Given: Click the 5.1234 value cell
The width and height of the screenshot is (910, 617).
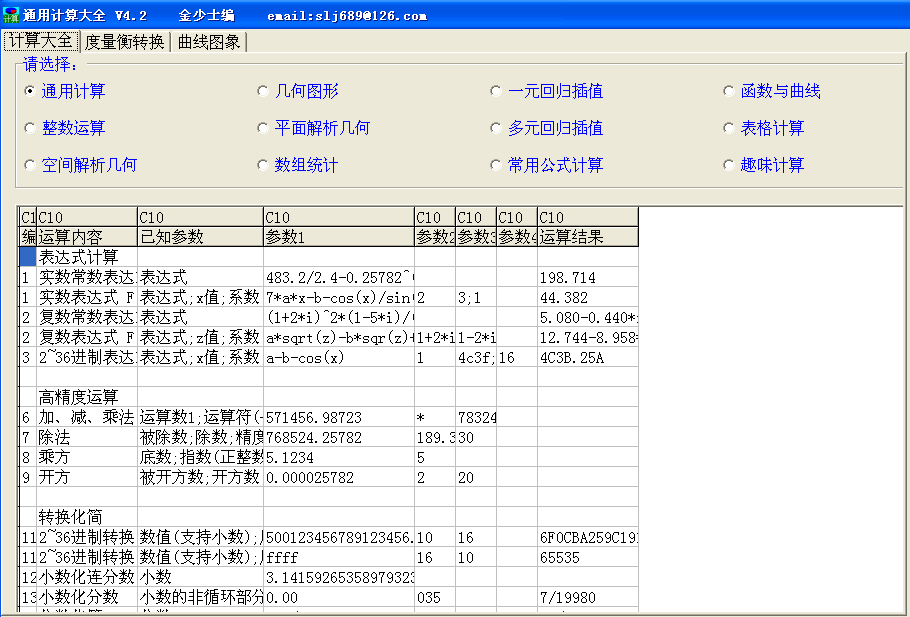Looking at the screenshot, I should (x=339, y=457).
